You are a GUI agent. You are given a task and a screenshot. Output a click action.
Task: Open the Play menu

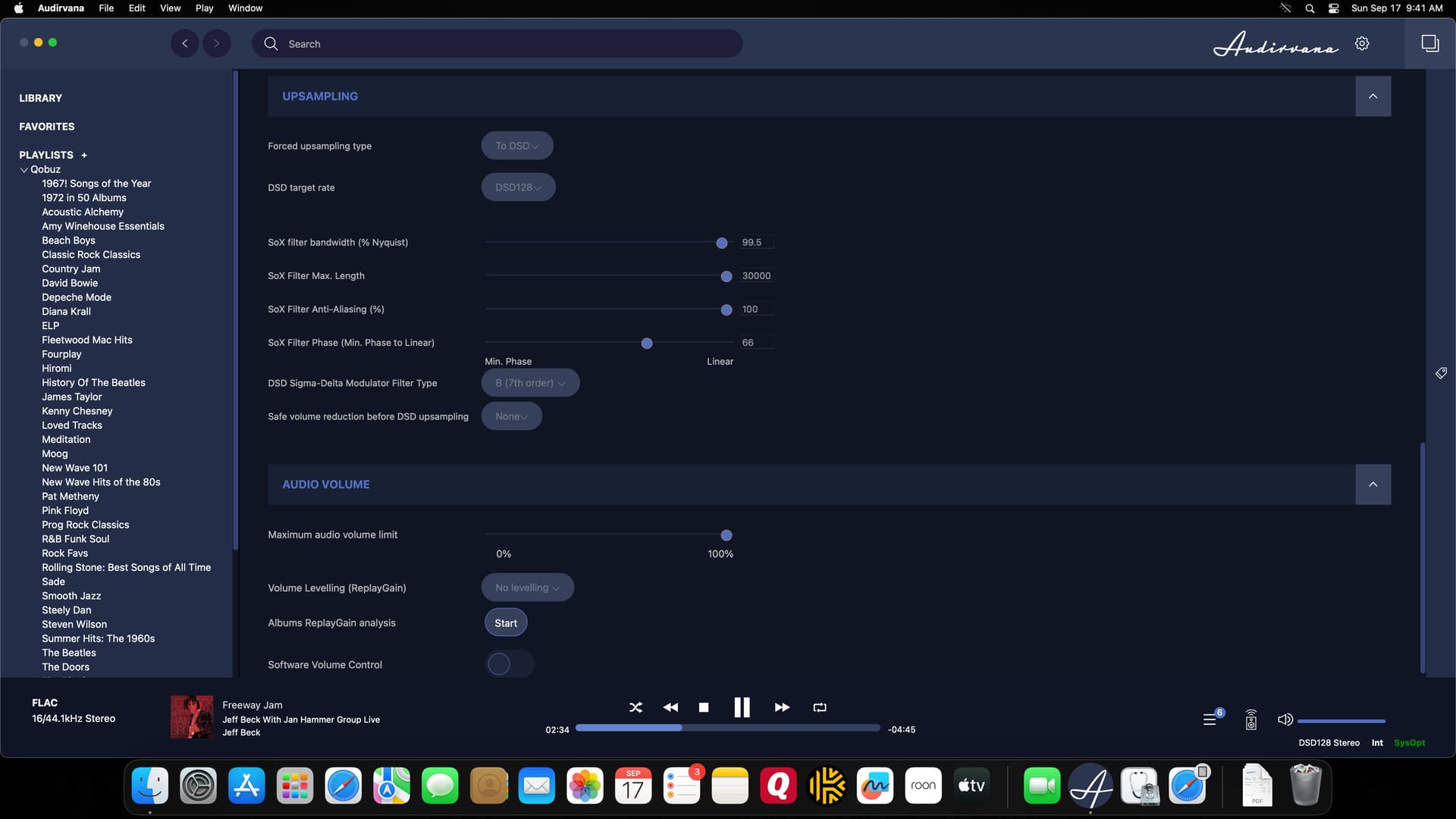tap(204, 8)
